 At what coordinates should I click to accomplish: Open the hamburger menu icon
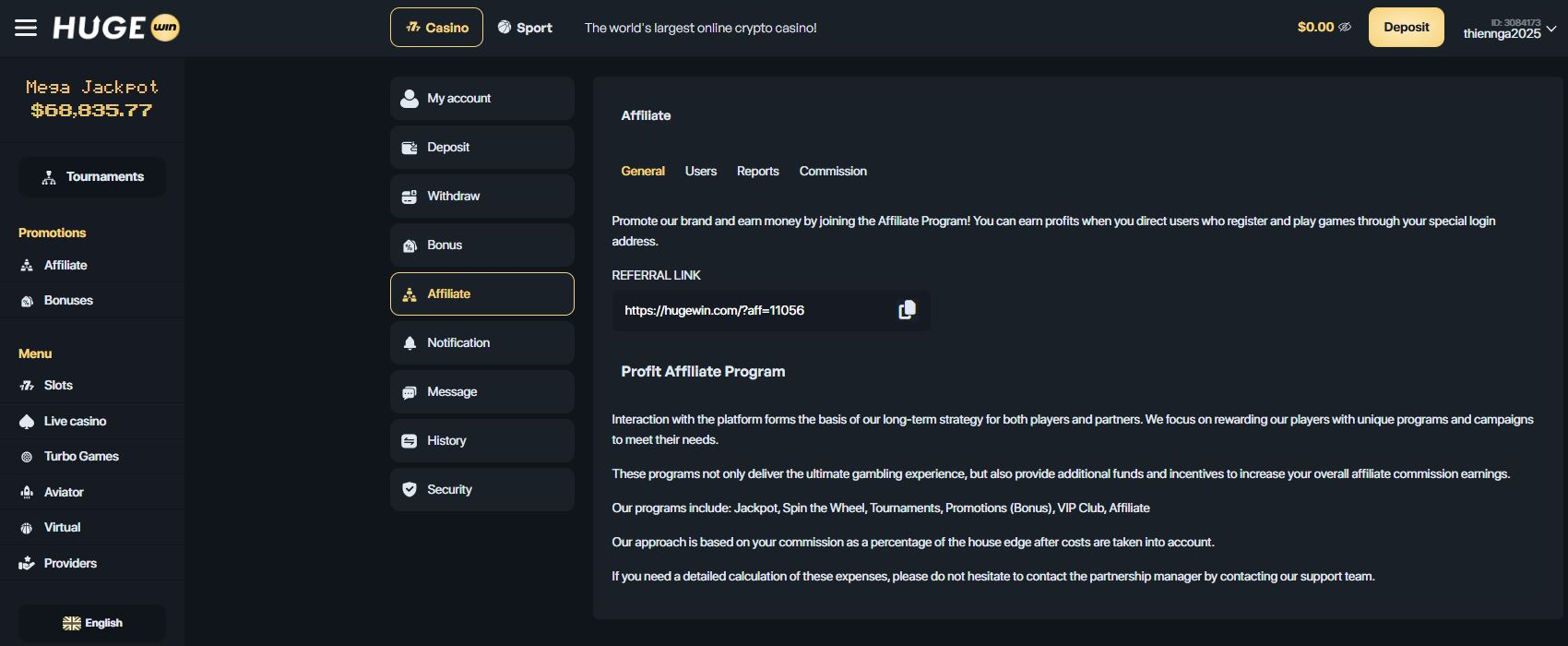click(26, 28)
